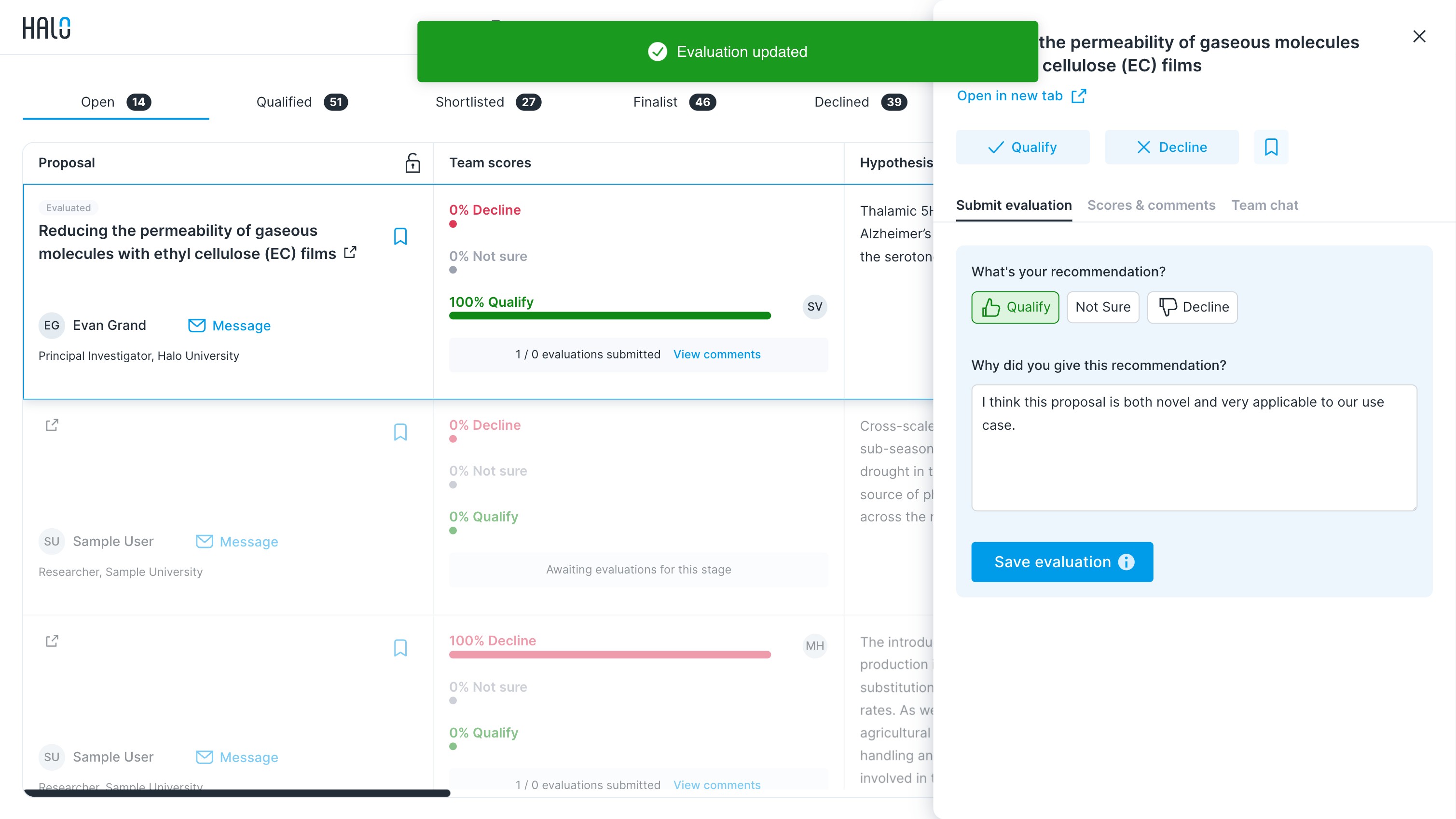Bookmark the ethyl cellulose films proposal row
1456x819 pixels.
[x=400, y=236]
